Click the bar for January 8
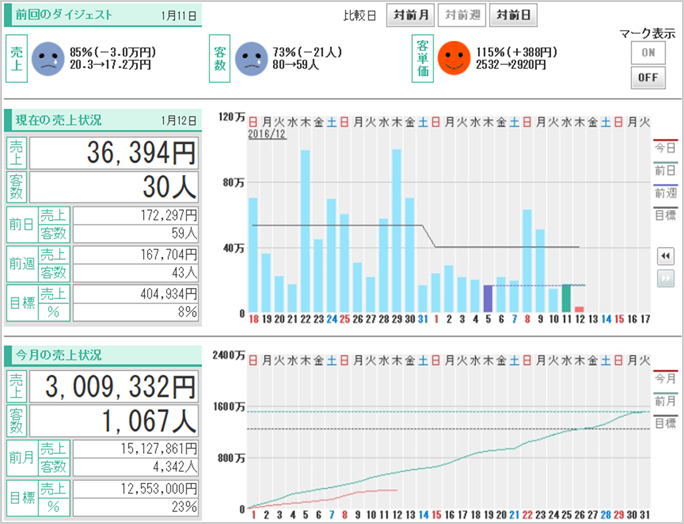 [527, 261]
